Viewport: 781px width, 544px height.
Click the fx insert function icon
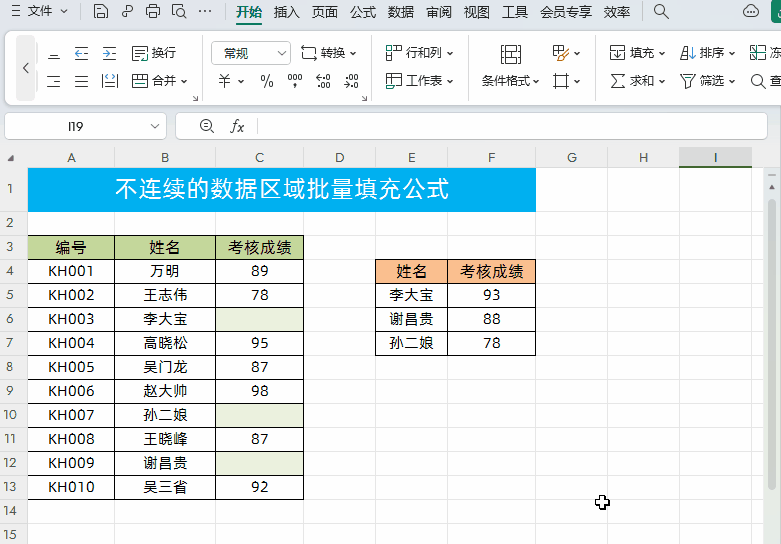[237, 126]
